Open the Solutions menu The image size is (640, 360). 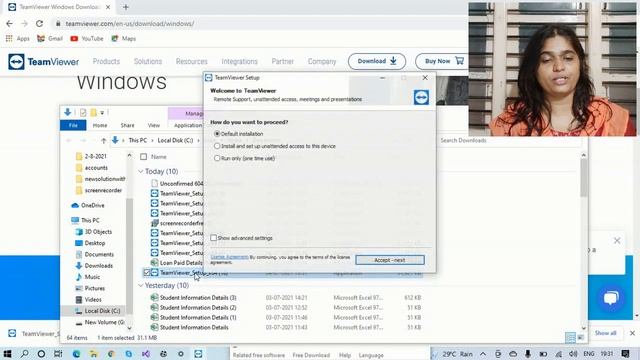pos(148,61)
